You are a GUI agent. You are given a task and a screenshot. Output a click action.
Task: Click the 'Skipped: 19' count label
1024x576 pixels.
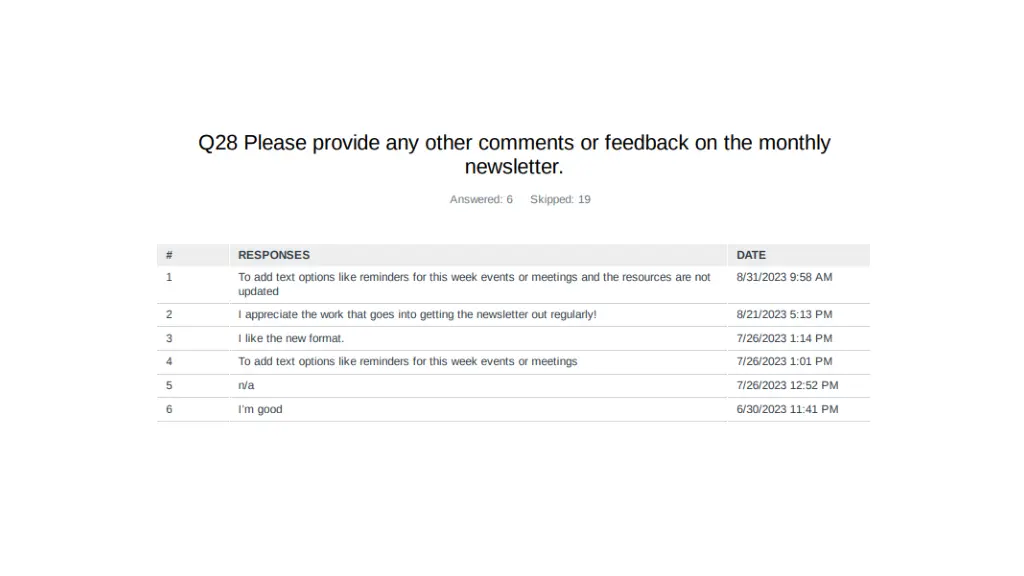[x=560, y=199]
